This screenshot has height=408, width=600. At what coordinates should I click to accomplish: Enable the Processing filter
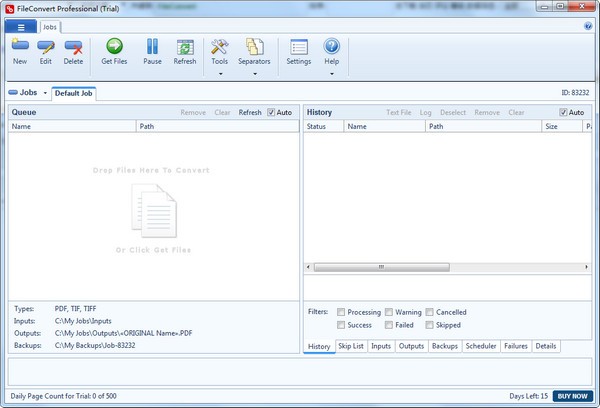click(341, 312)
